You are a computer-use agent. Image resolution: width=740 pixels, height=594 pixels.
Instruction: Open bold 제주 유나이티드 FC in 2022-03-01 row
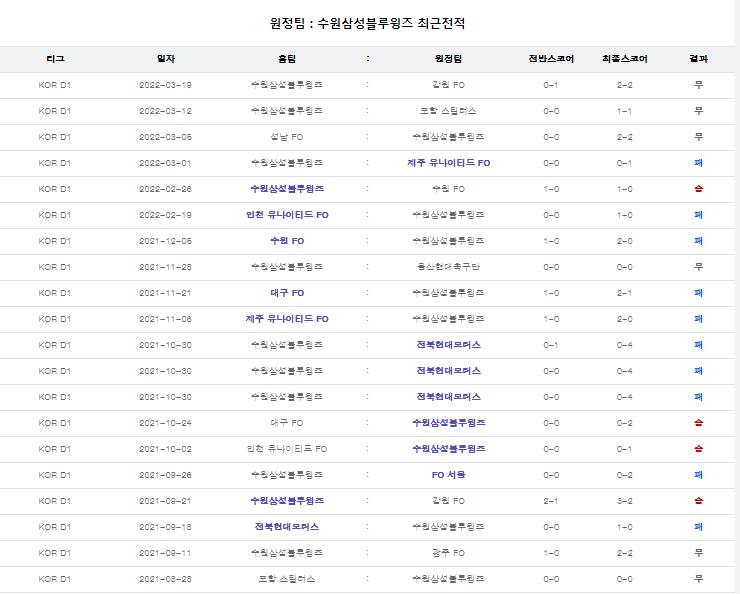[448, 163]
